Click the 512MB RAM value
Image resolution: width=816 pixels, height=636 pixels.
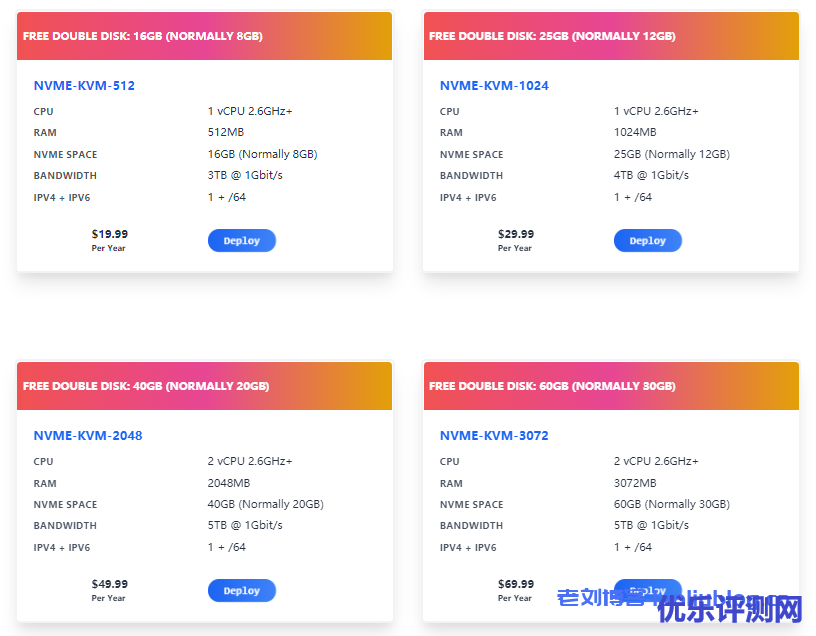[226, 132]
